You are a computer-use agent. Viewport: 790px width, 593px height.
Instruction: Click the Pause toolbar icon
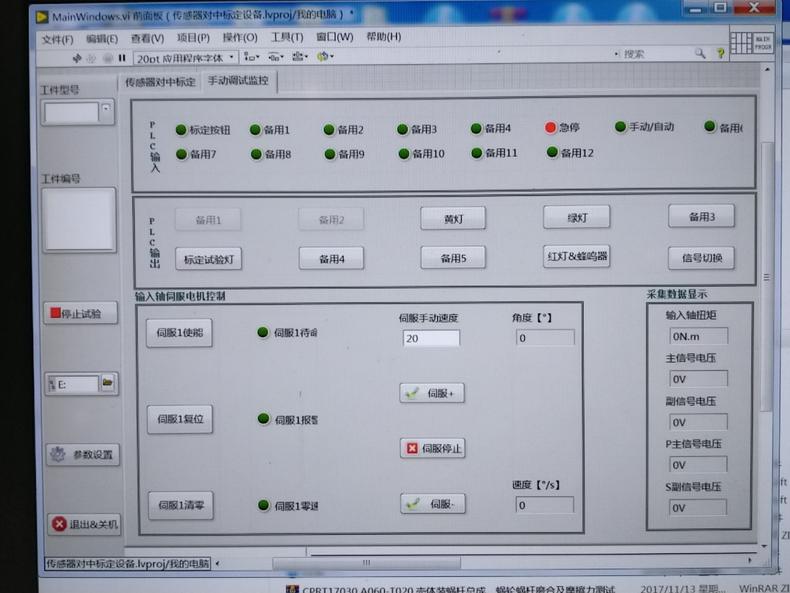(x=122, y=58)
